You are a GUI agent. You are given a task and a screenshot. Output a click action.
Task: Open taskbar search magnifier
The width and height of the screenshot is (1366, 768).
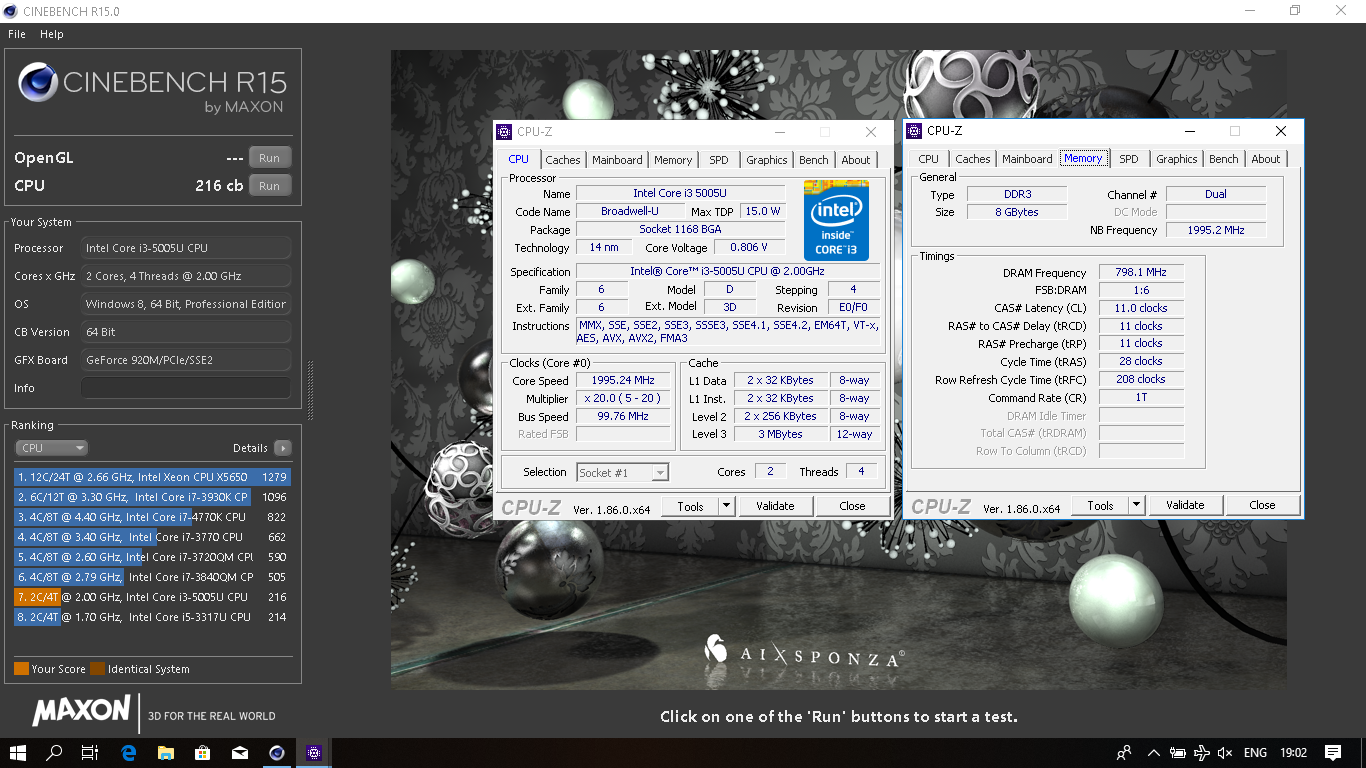[x=54, y=753]
